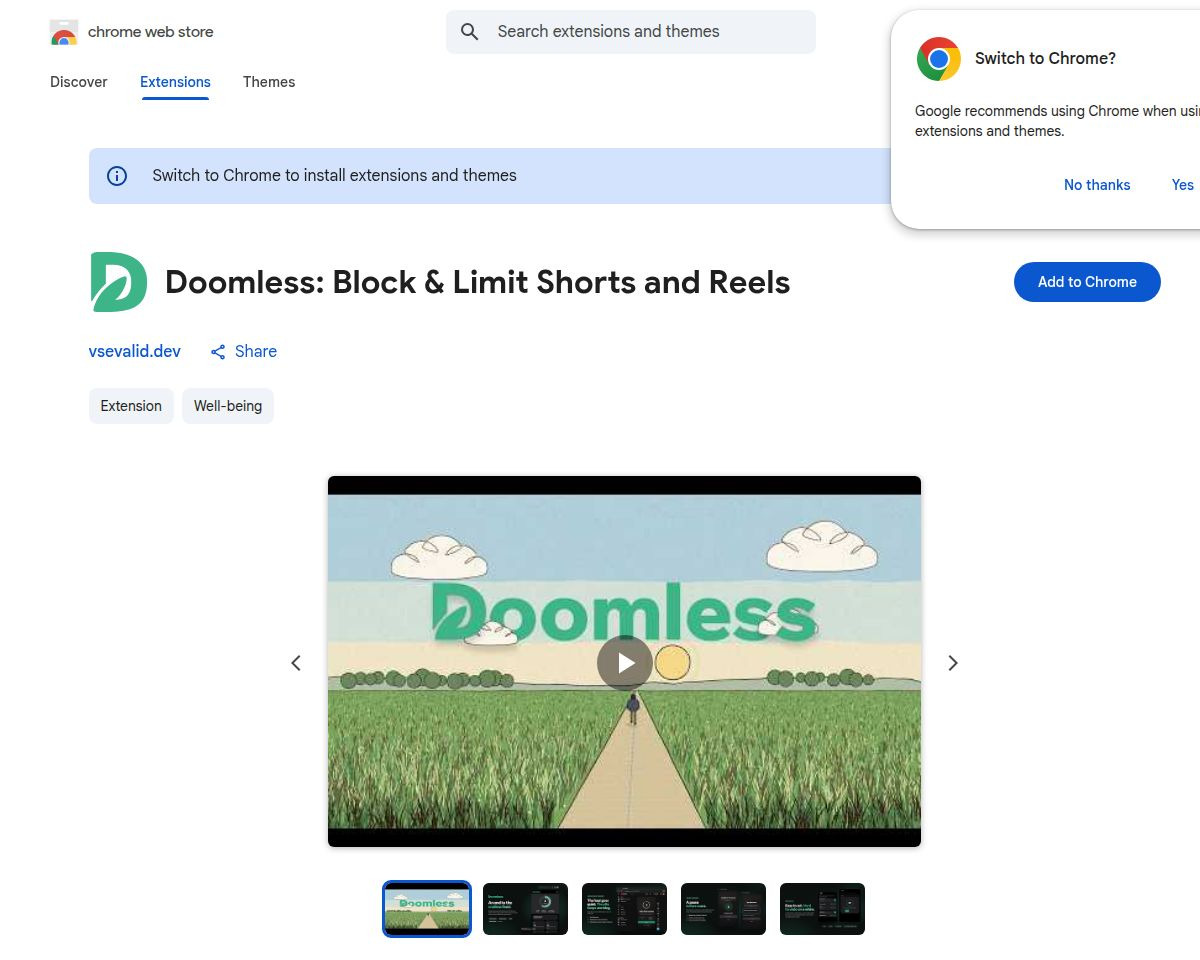Click the Doomless extension logo icon
This screenshot has height=960, width=1200.
click(x=118, y=282)
